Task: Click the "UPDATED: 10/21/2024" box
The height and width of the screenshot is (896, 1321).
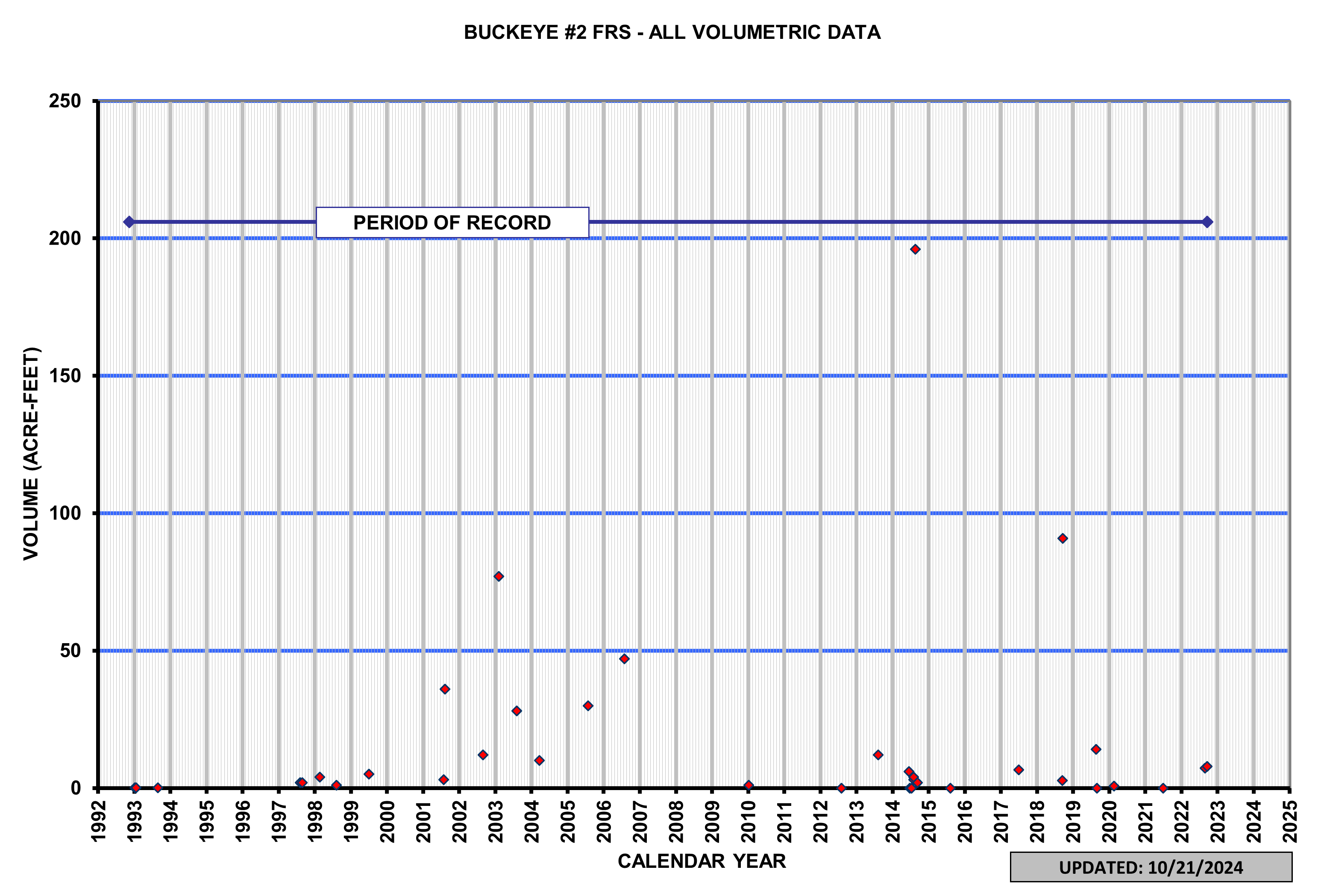Action: pyautogui.click(x=1151, y=867)
